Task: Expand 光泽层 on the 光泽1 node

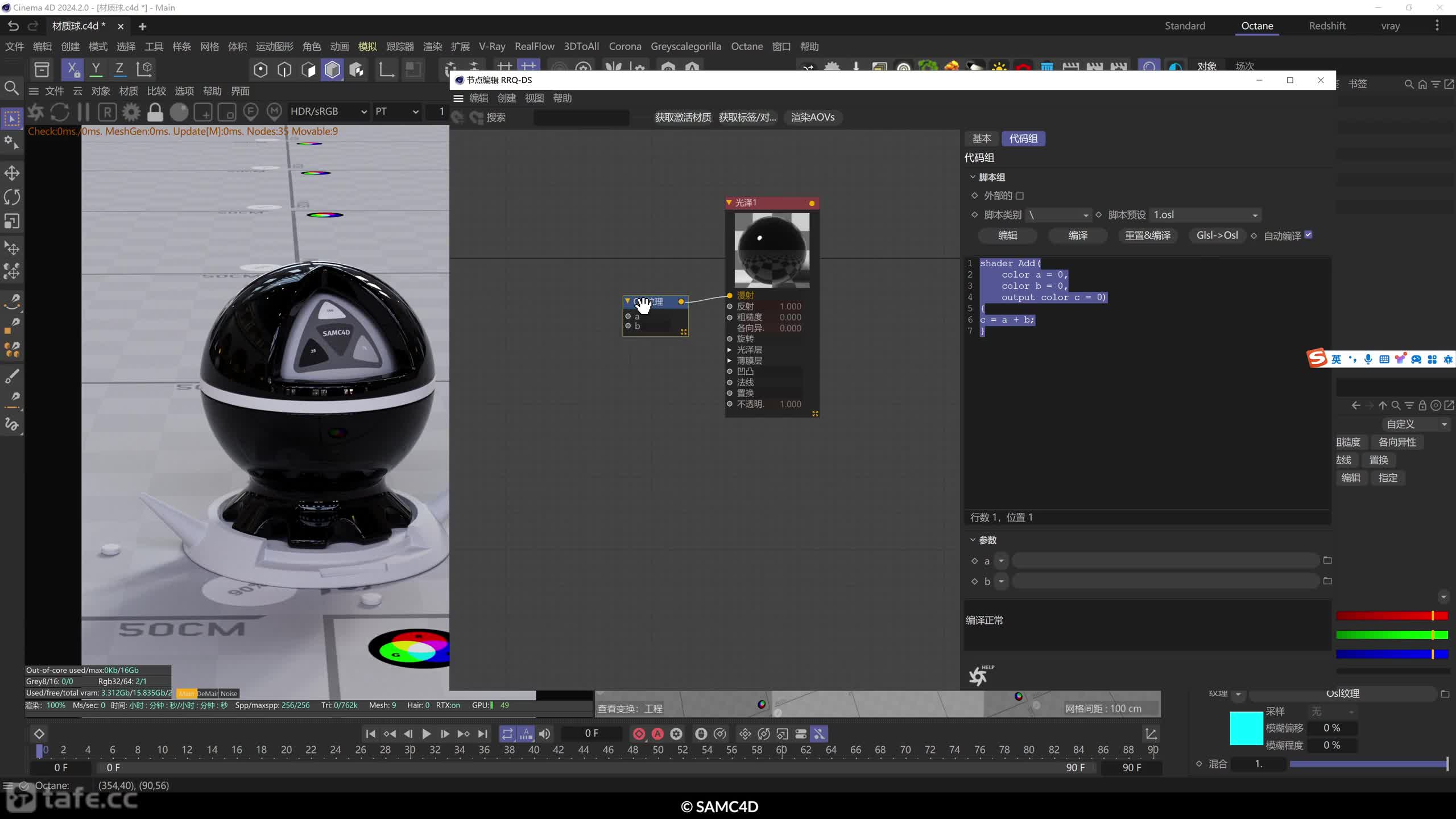Action: pyautogui.click(x=729, y=350)
